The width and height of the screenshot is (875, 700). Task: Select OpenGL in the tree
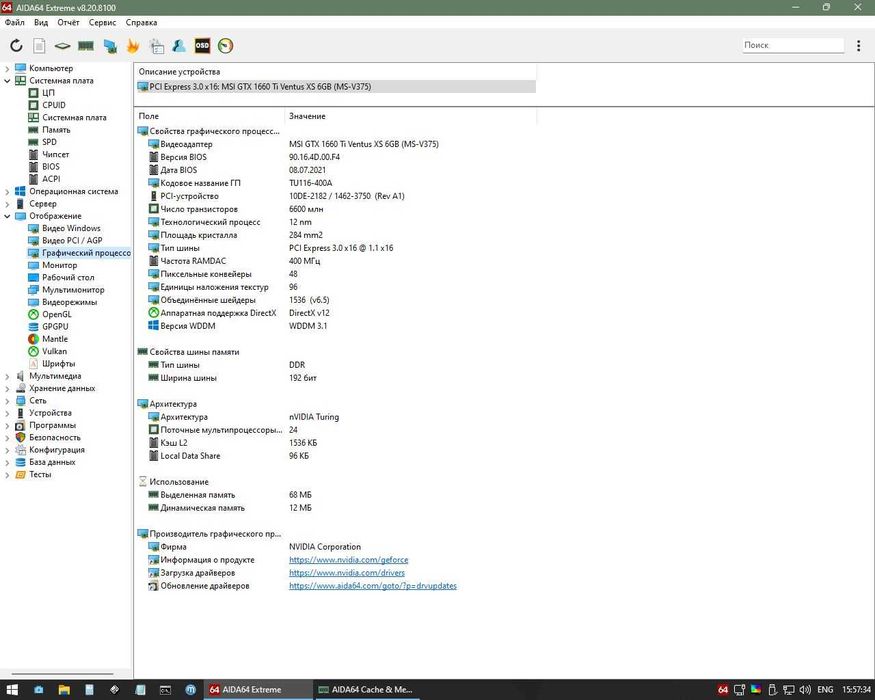click(56, 314)
